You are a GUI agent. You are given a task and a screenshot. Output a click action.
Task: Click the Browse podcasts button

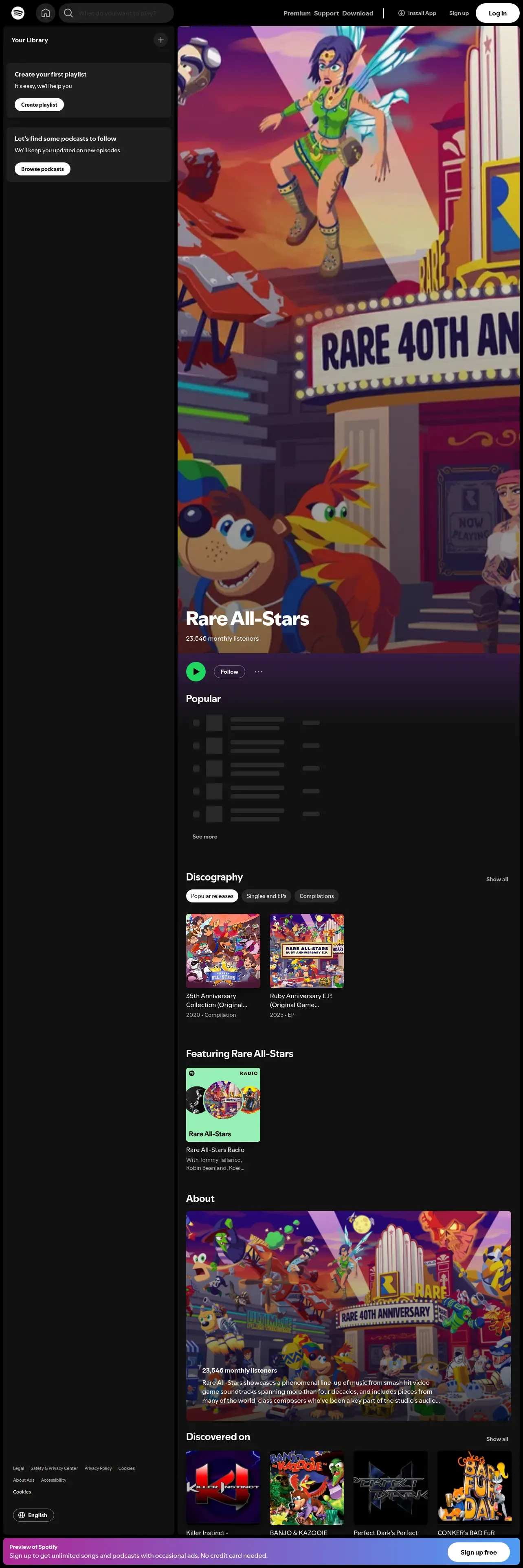point(43,169)
